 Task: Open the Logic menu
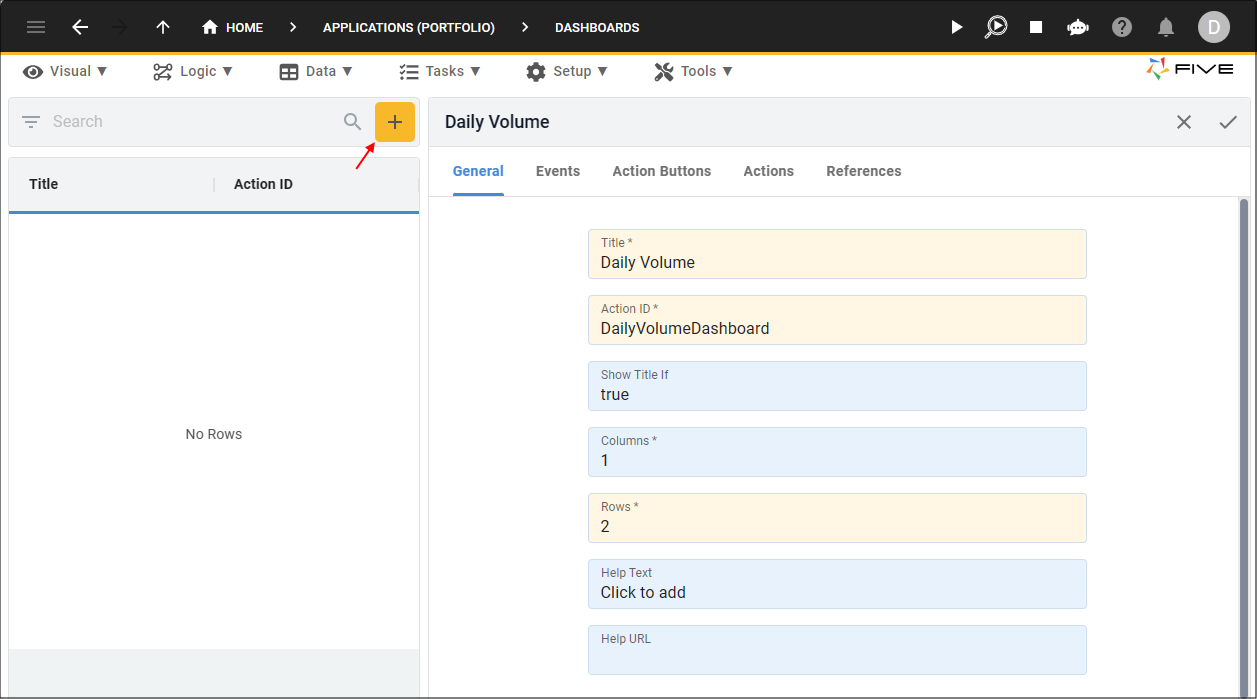(x=193, y=71)
